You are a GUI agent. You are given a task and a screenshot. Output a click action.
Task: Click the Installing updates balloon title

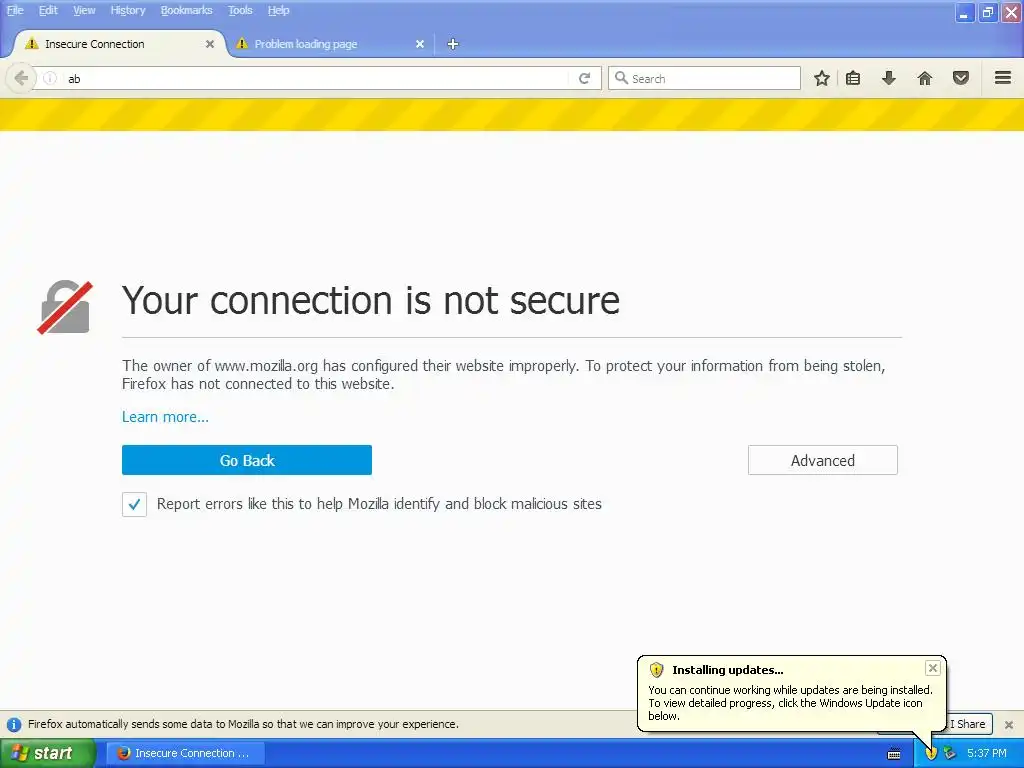(x=728, y=670)
